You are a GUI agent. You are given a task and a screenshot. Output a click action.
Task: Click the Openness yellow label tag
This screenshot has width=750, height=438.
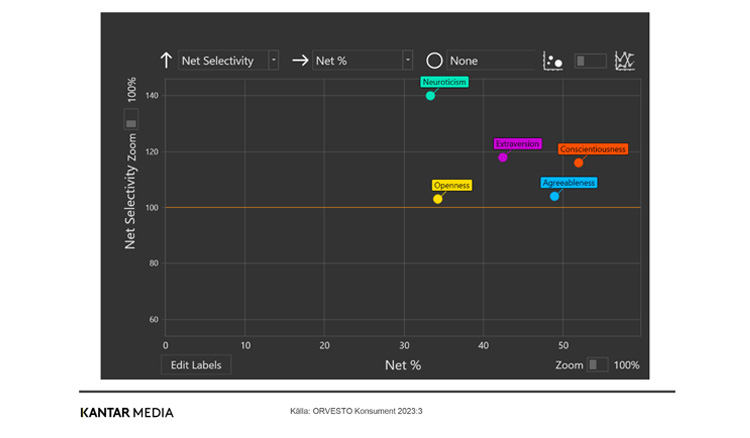pyautogui.click(x=451, y=185)
